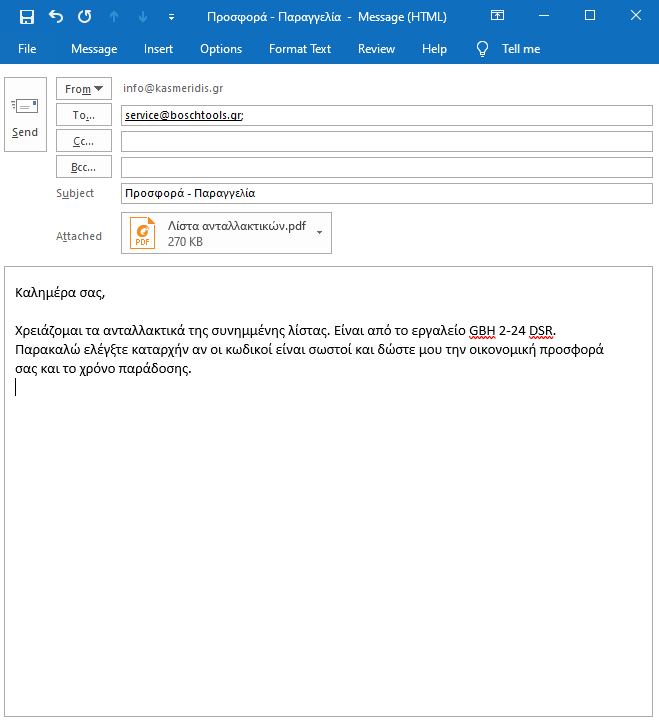Image resolution: width=659 pixels, height=720 pixels.
Task: Close the message window
Action: [636, 16]
